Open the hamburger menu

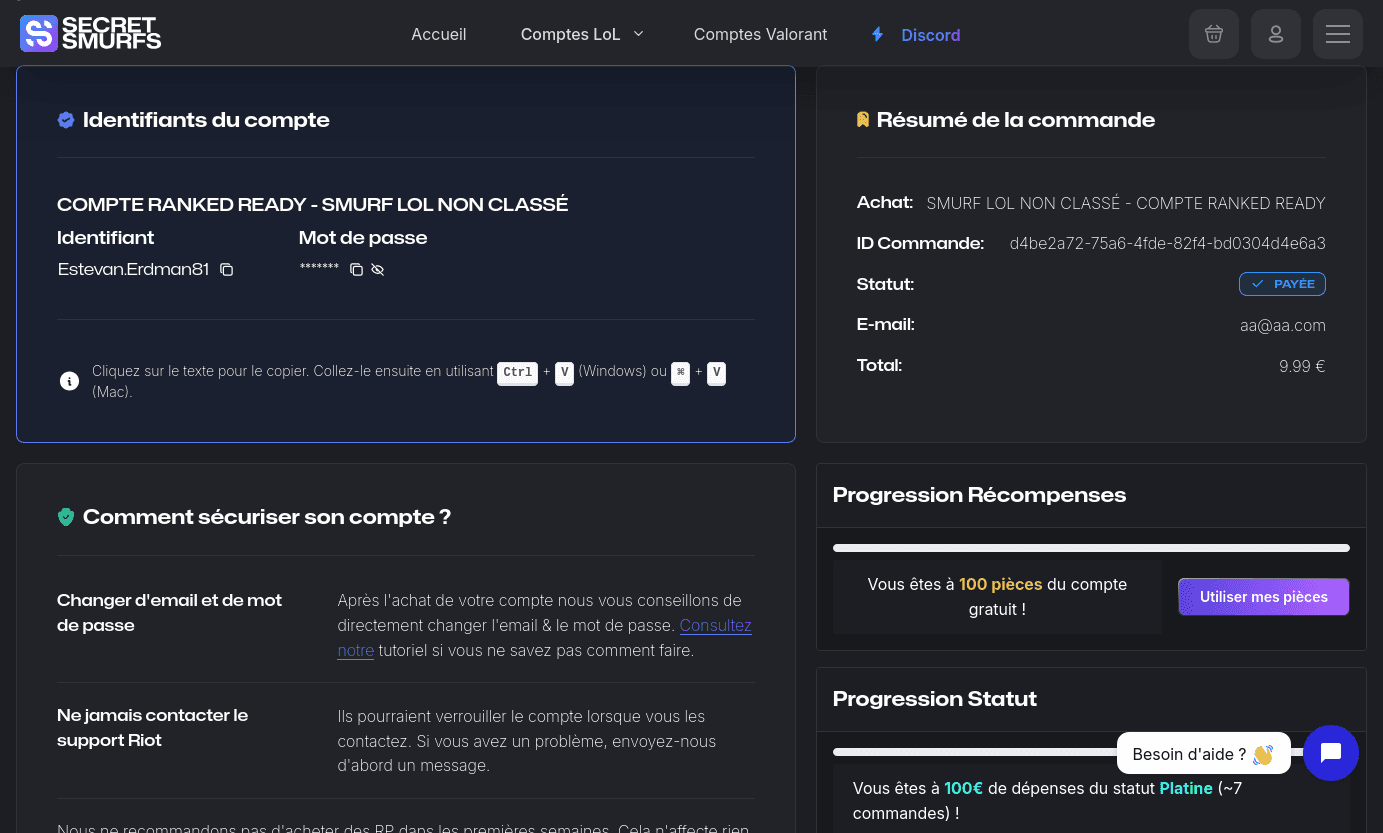pyautogui.click(x=1337, y=33)
